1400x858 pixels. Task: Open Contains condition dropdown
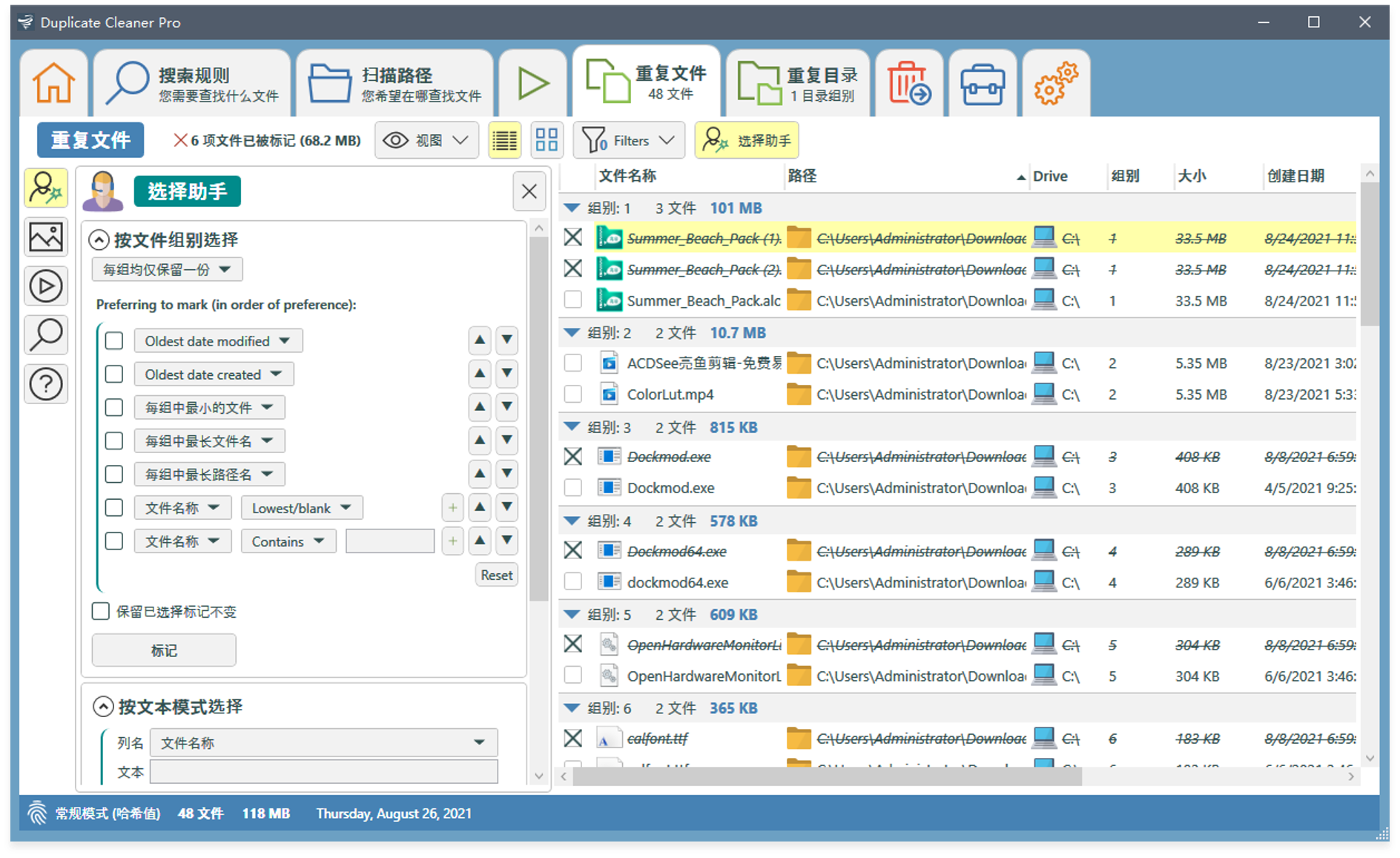pos(288,541)
